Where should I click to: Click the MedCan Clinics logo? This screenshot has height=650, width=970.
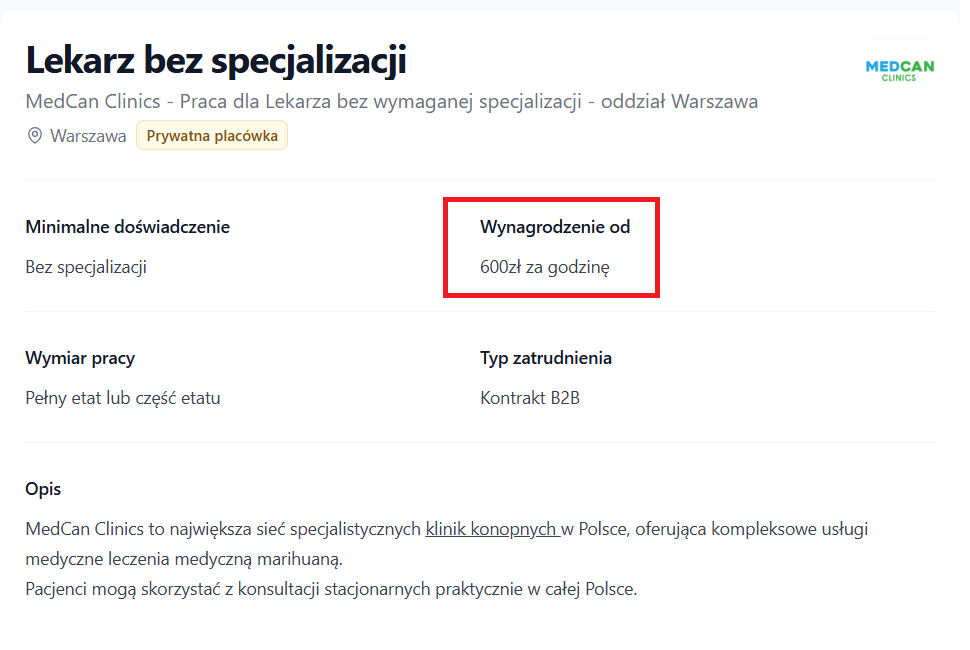(899, 69)
